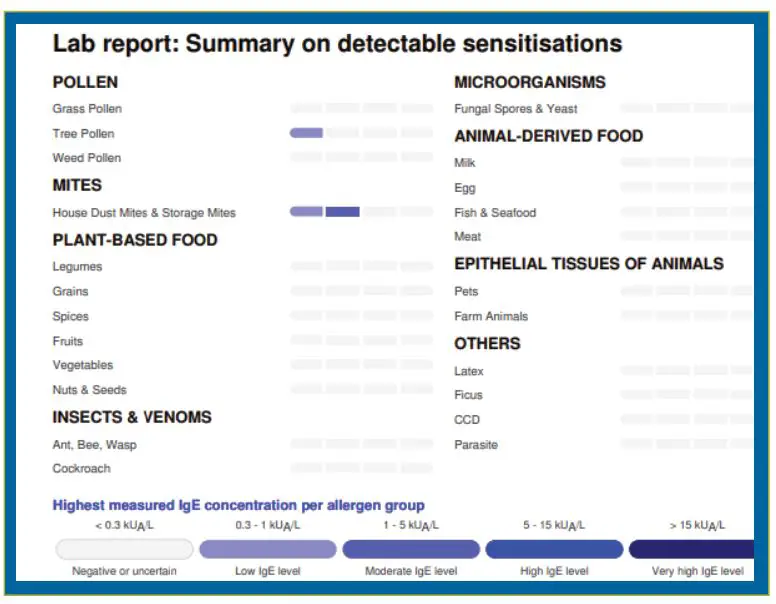Select the Nuts & Seeds row label

pyautogui.click(x=90, y=390)
